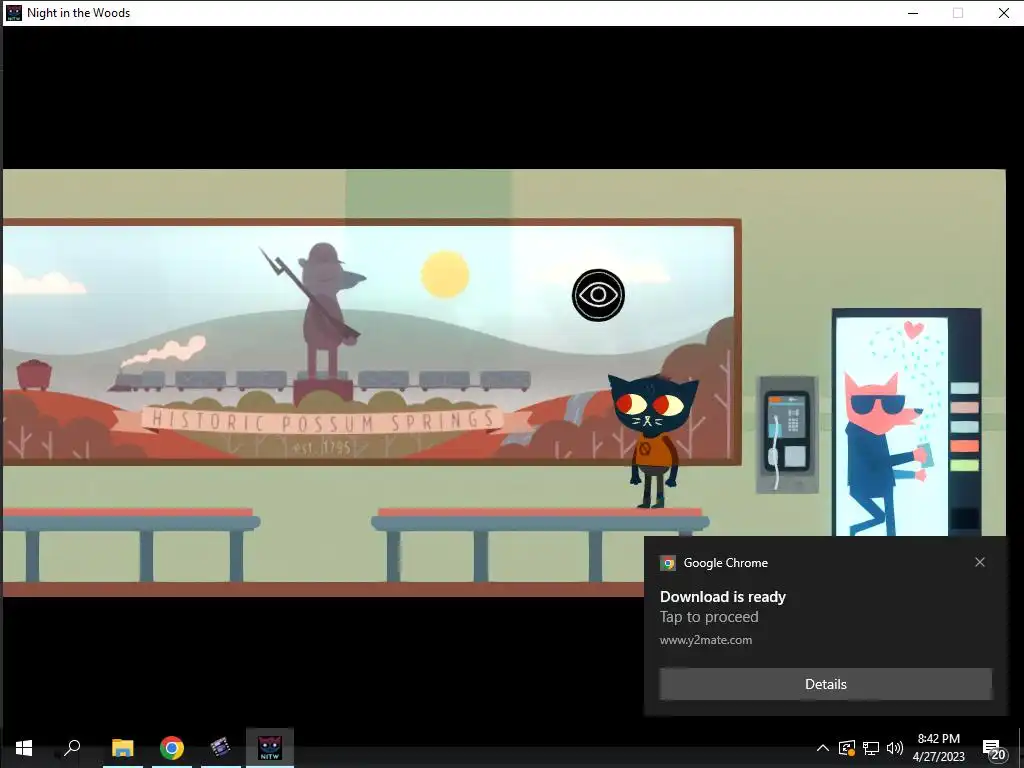Click the bench under Mae
Viewport: 1024px width, 768px height.
click(x=540, y=544)
